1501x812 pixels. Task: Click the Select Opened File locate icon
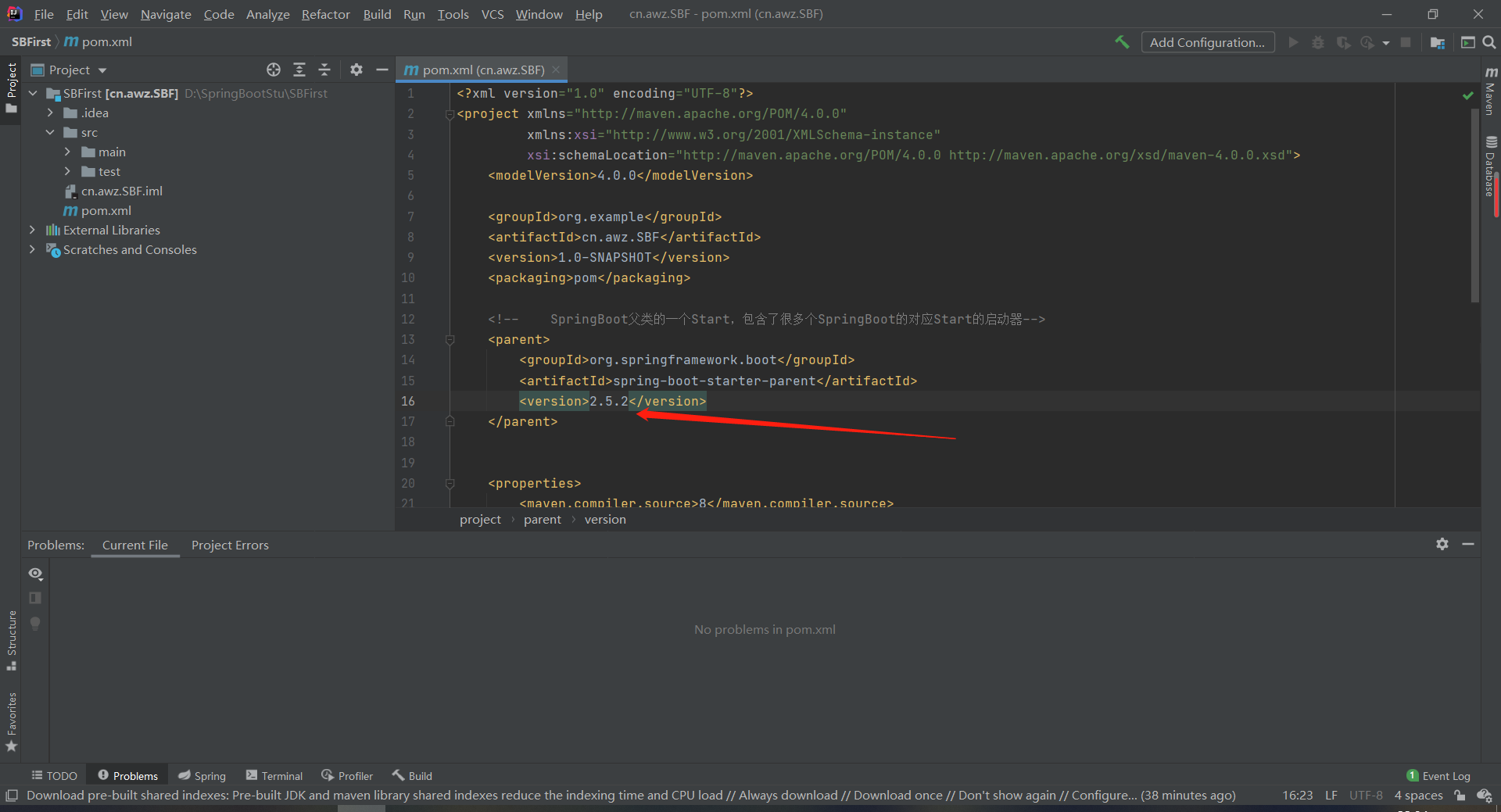[x=274, y=70]
